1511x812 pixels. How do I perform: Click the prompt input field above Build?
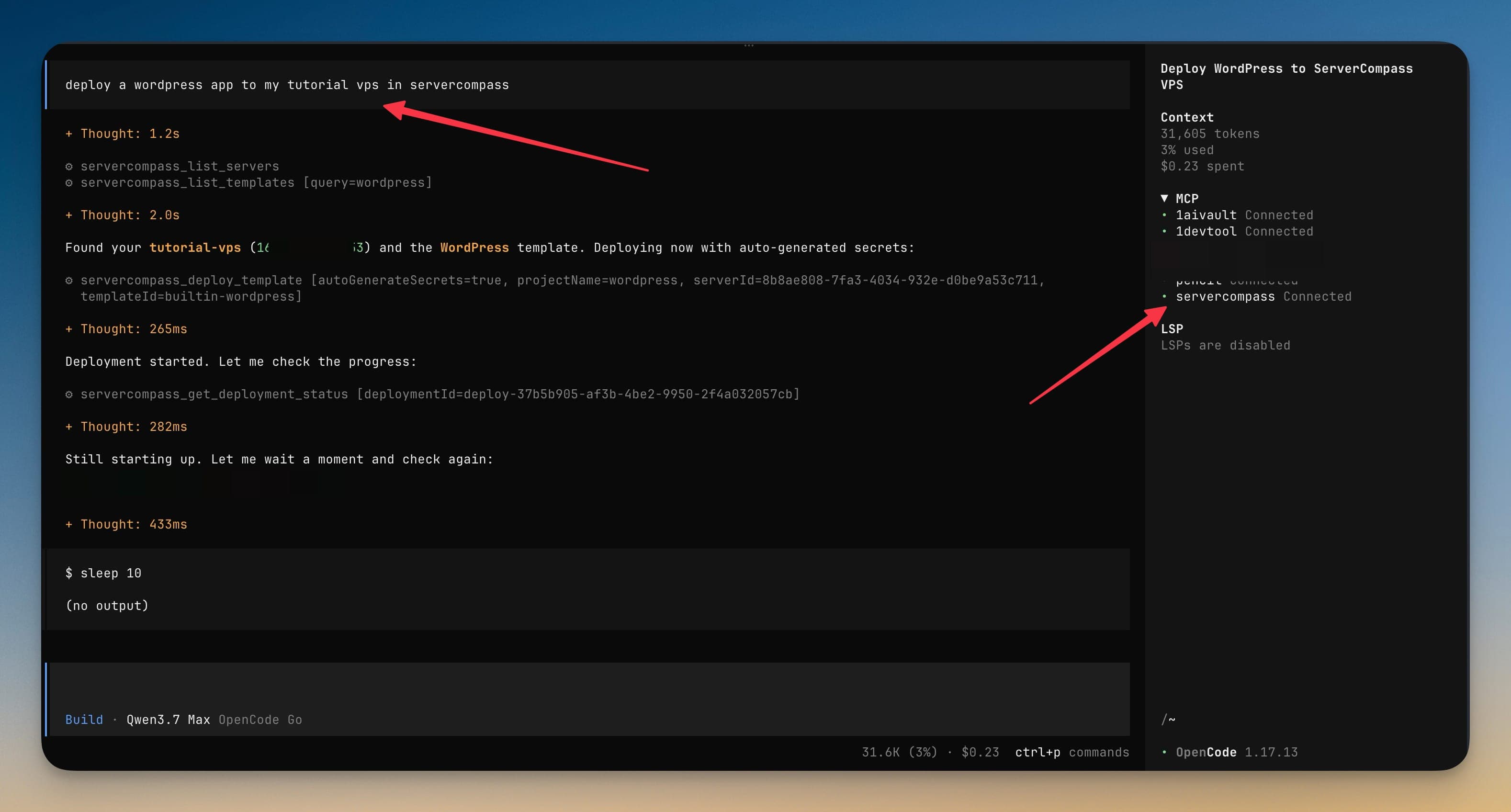[588, 687]
